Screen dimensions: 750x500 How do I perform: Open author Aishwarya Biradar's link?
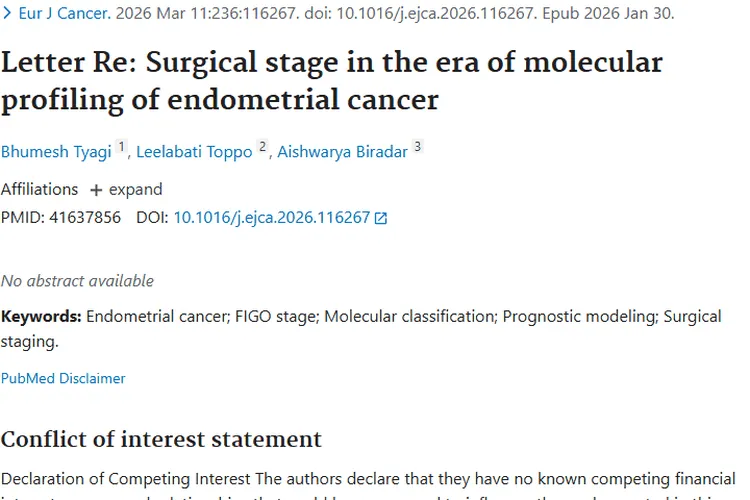pyautogui.click(x=342, y=152)
